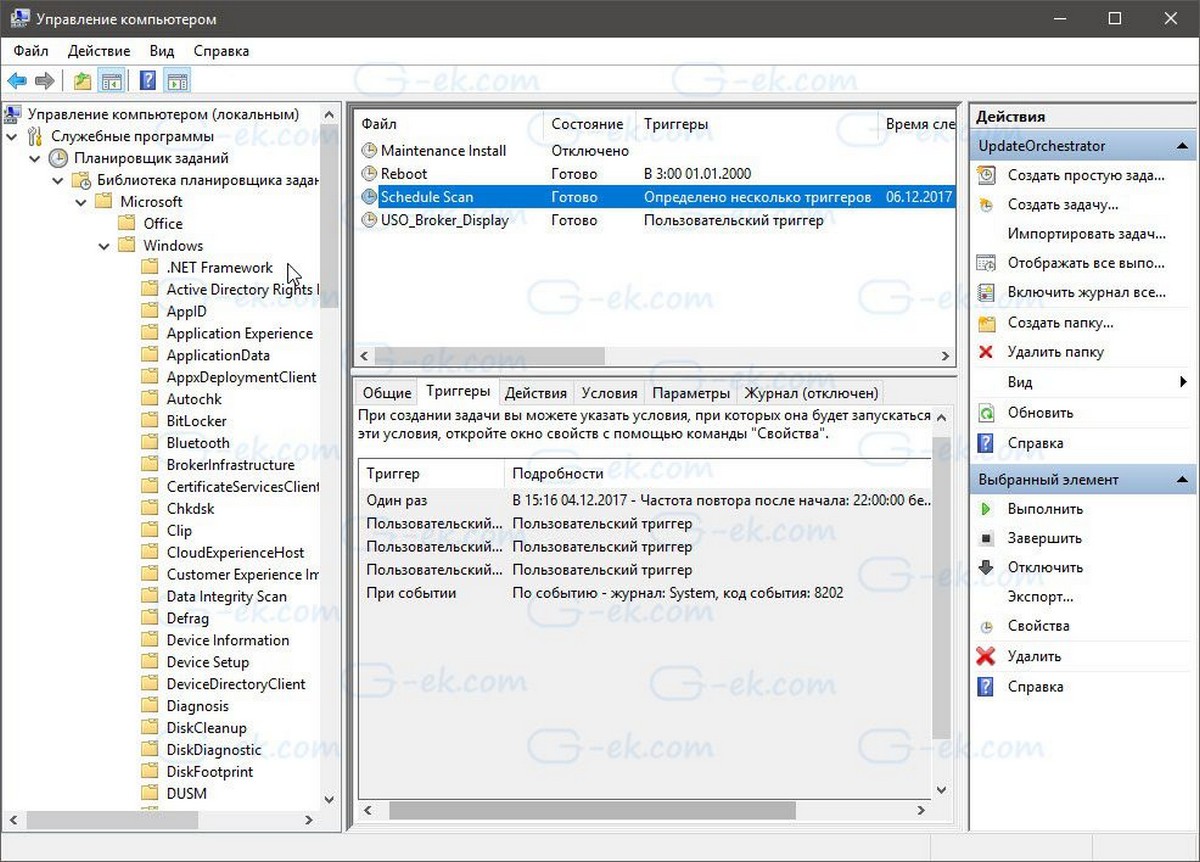Select the Defrag folder
The image size is (1200, 862).
click(188, 619)
